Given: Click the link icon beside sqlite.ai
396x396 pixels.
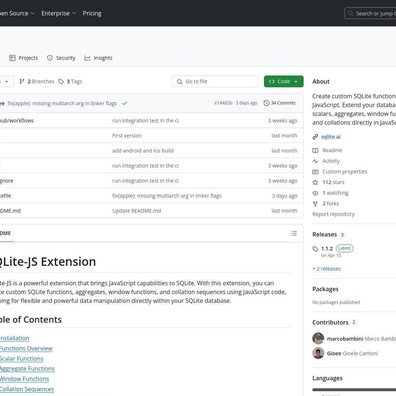Looking at the screenshot, I should click(x=315, y=137).
